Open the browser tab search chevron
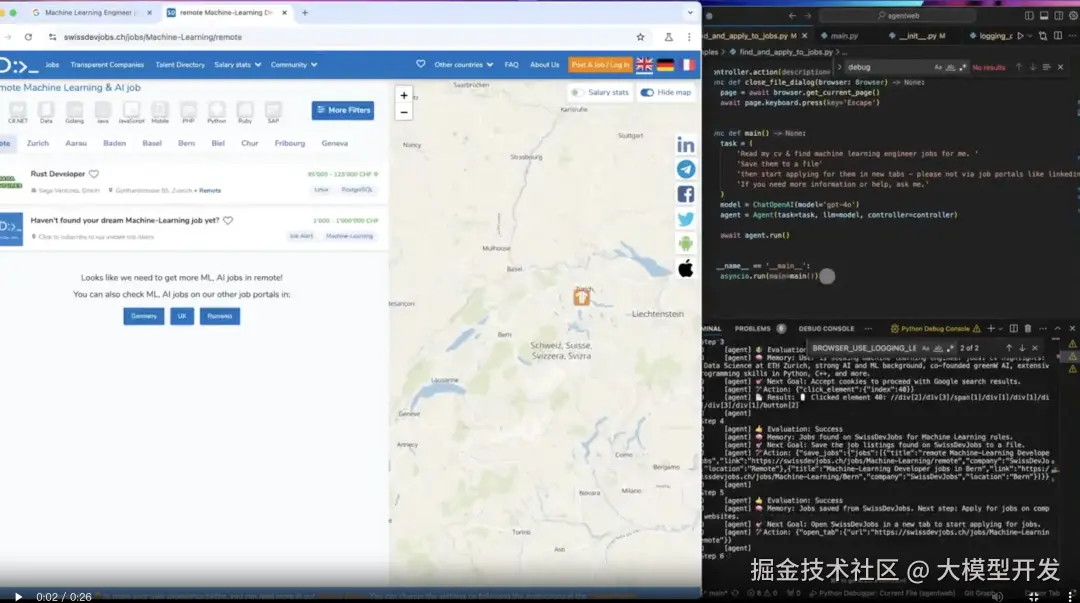 690,12
